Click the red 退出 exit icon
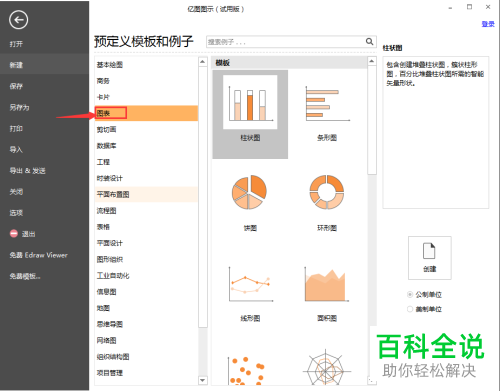The height and width of the screenshot is (391, 500). click(x=14, y=234)
